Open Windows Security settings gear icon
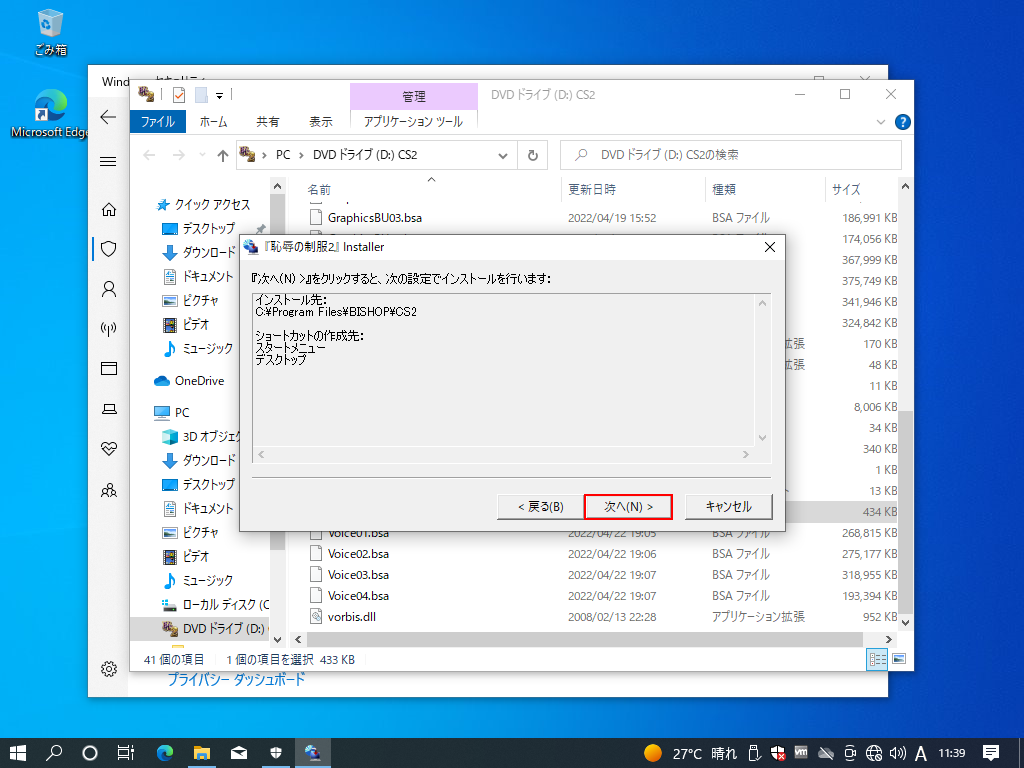The width and height of the screenshot is (1024, 768). pyautogui.click(x=108, y=669)
